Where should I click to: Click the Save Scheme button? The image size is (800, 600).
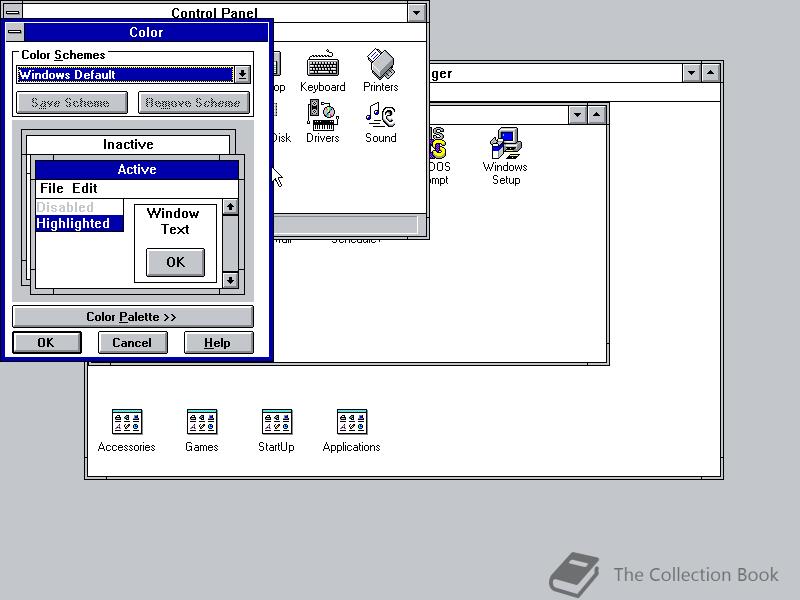[x=71, y=103]
